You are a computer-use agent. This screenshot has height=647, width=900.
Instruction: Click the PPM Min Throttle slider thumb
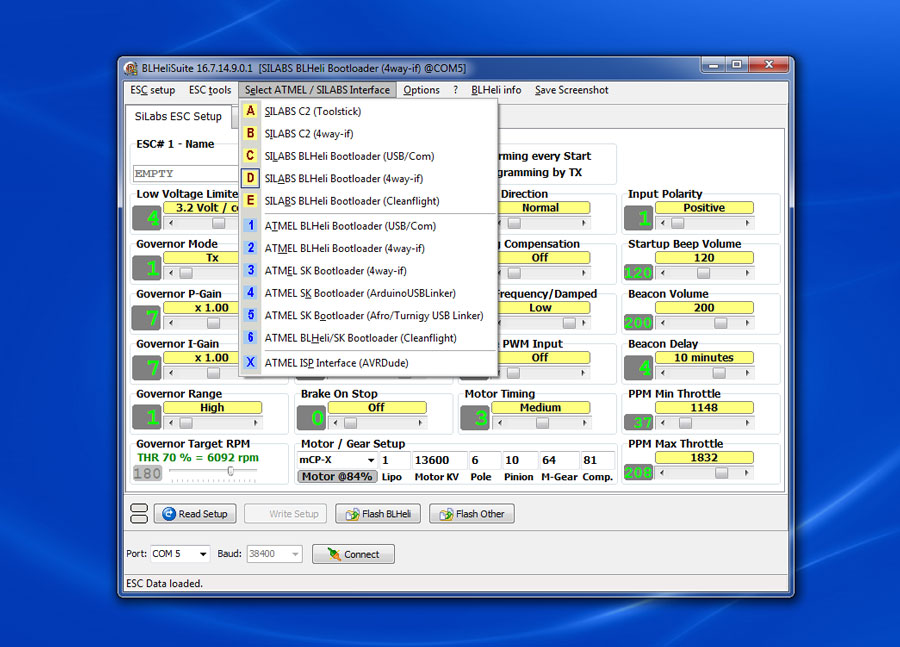[685, 423]
